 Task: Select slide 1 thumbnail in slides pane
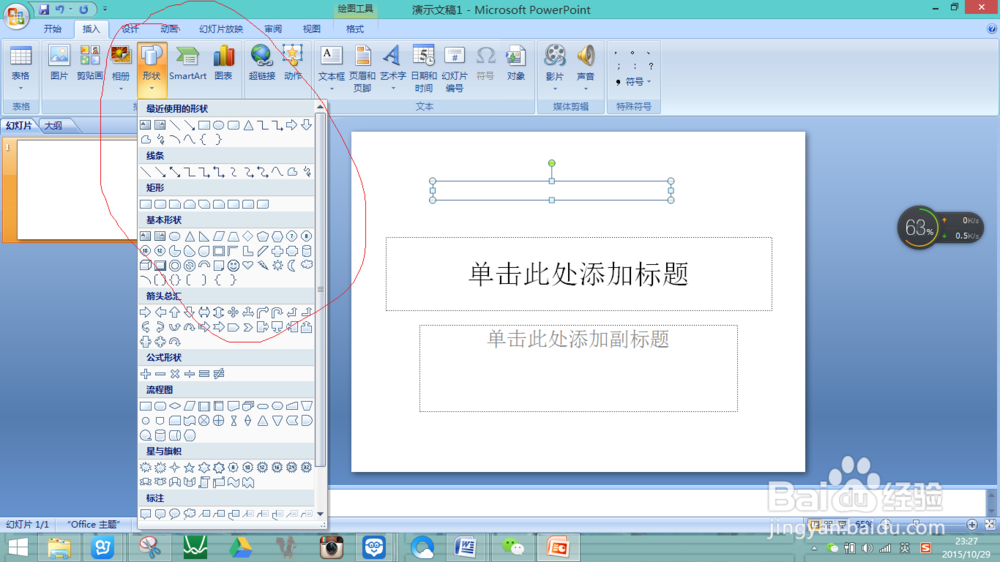coord(77,189)
